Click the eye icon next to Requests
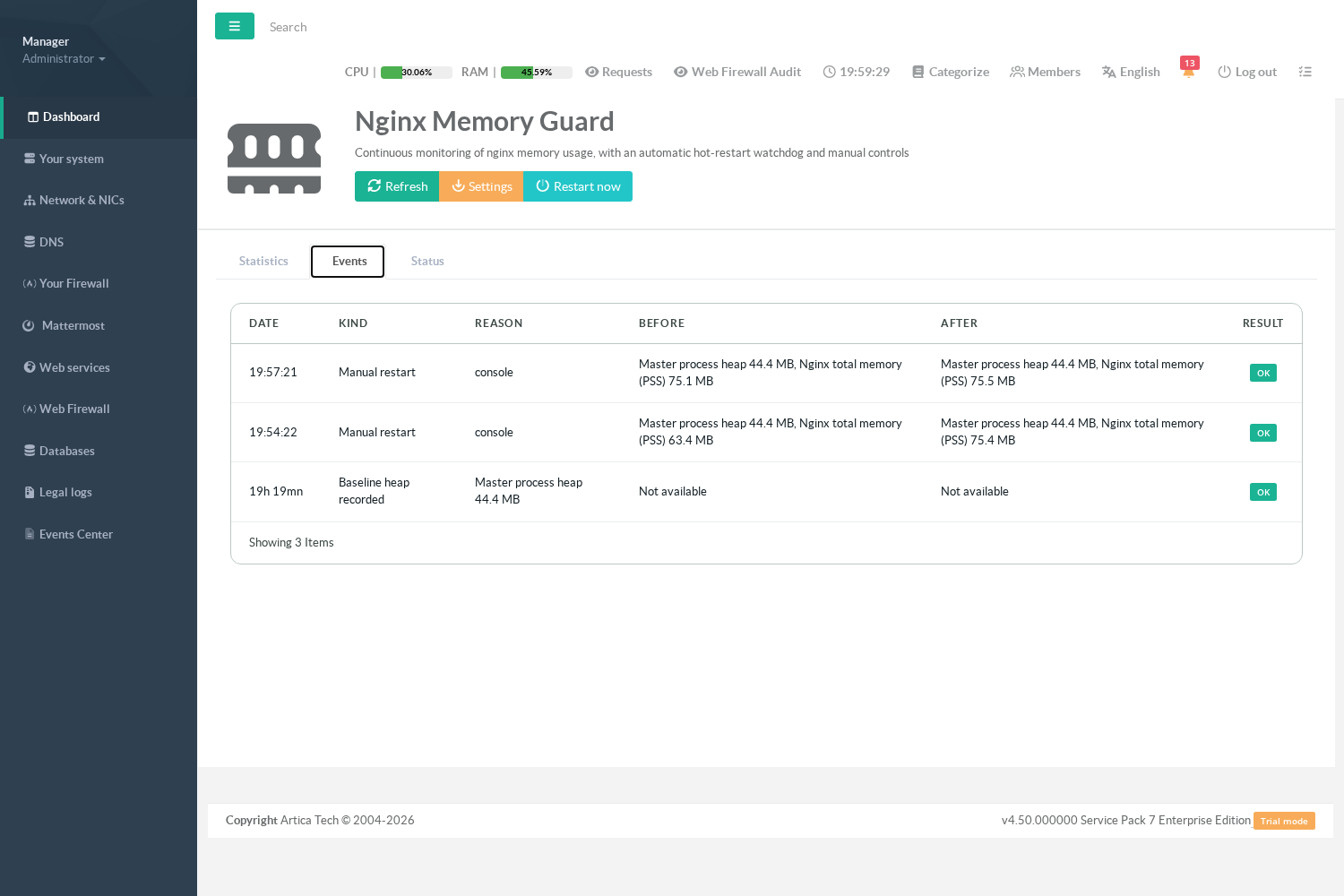This screenshot has width=1344, height=896. 591,72
